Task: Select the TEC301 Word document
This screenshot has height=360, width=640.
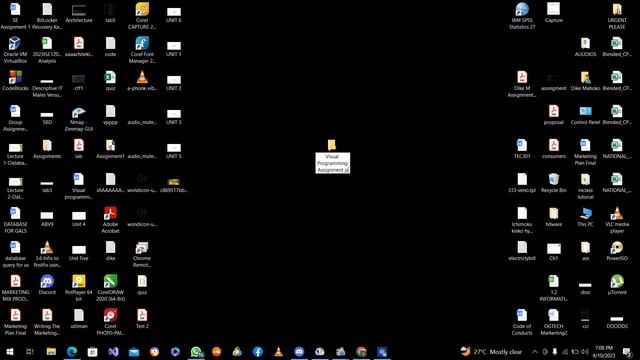Action: point(522,148)
